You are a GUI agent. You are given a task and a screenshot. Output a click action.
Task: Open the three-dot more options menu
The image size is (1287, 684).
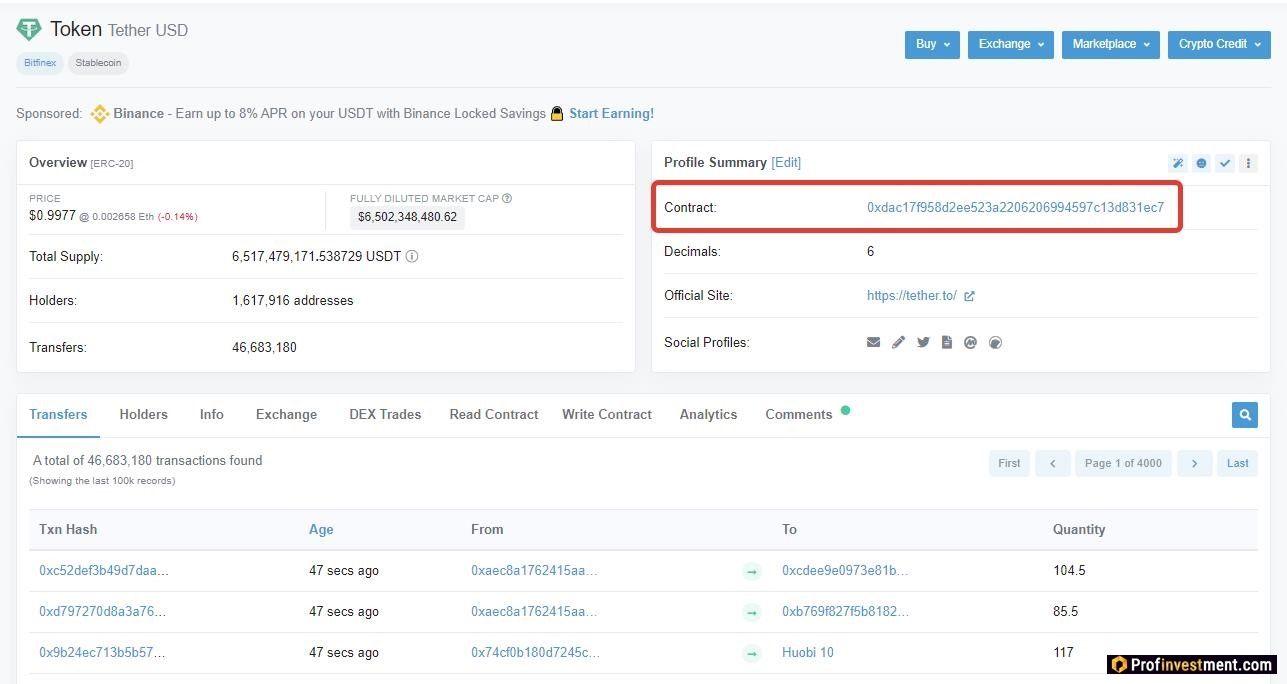(x=1248, y=163)
